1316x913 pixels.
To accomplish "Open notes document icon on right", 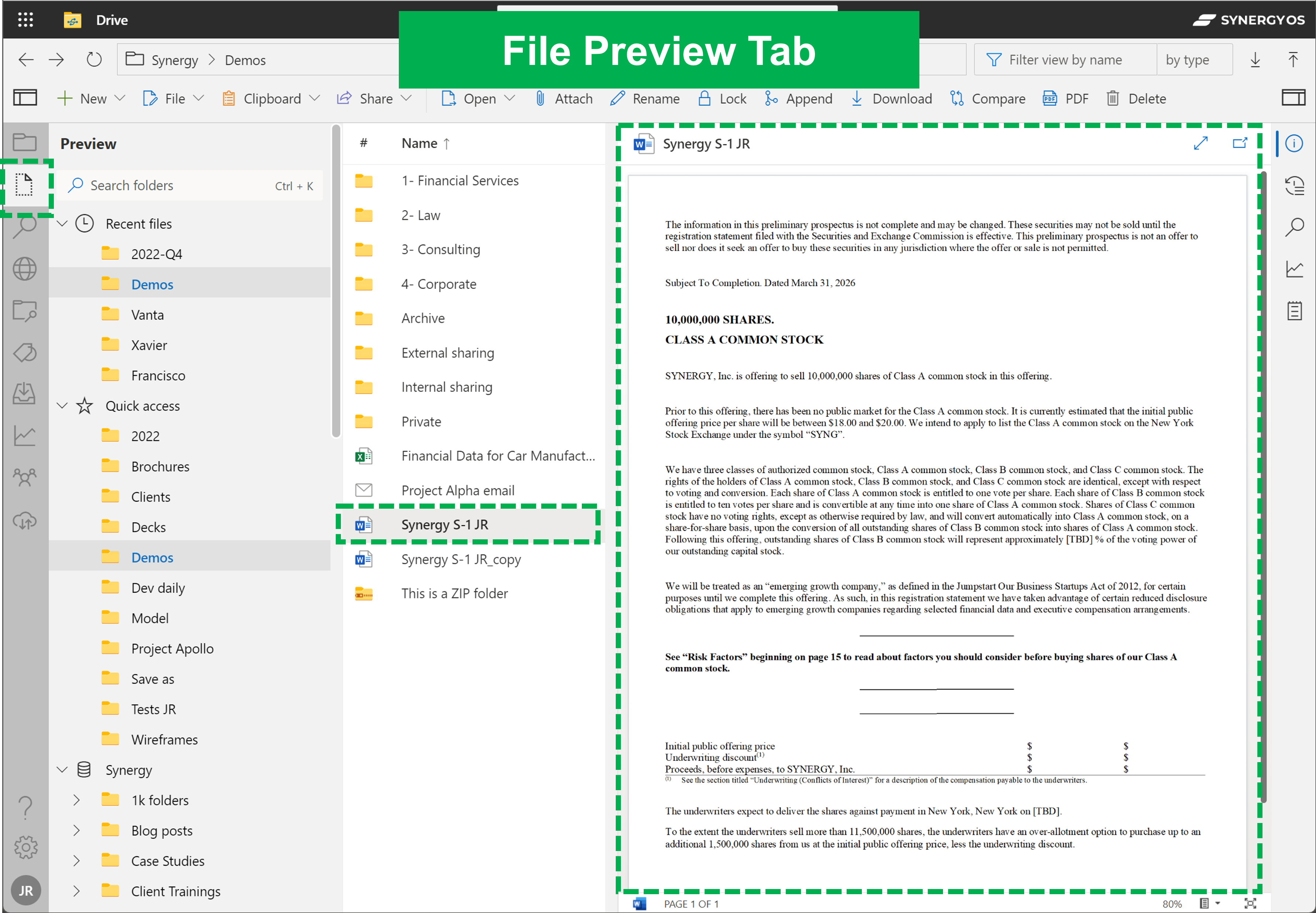I will coord(1294,311).
